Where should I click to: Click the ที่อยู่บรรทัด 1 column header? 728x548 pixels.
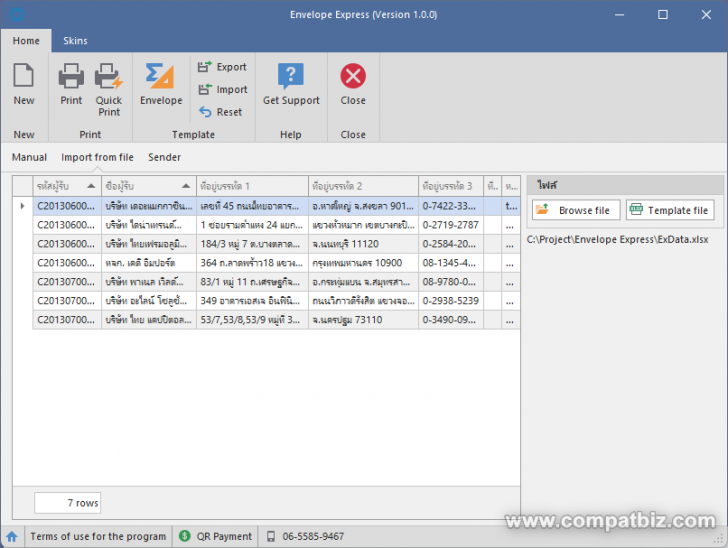click(252, 186)
